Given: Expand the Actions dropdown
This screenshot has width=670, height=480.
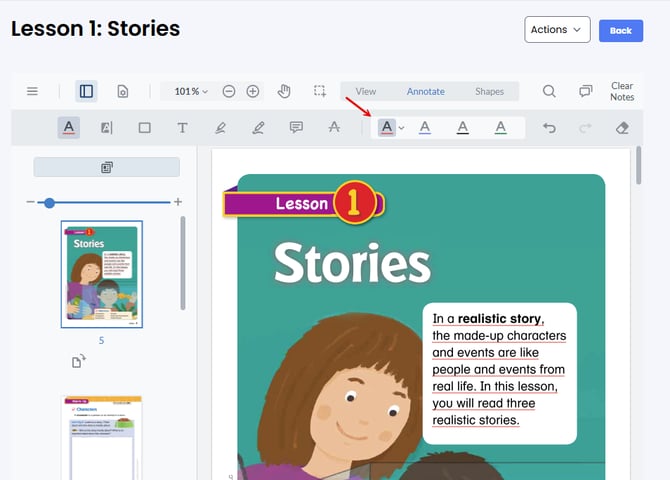Looking at the screenshot, I should coord(557,30).
